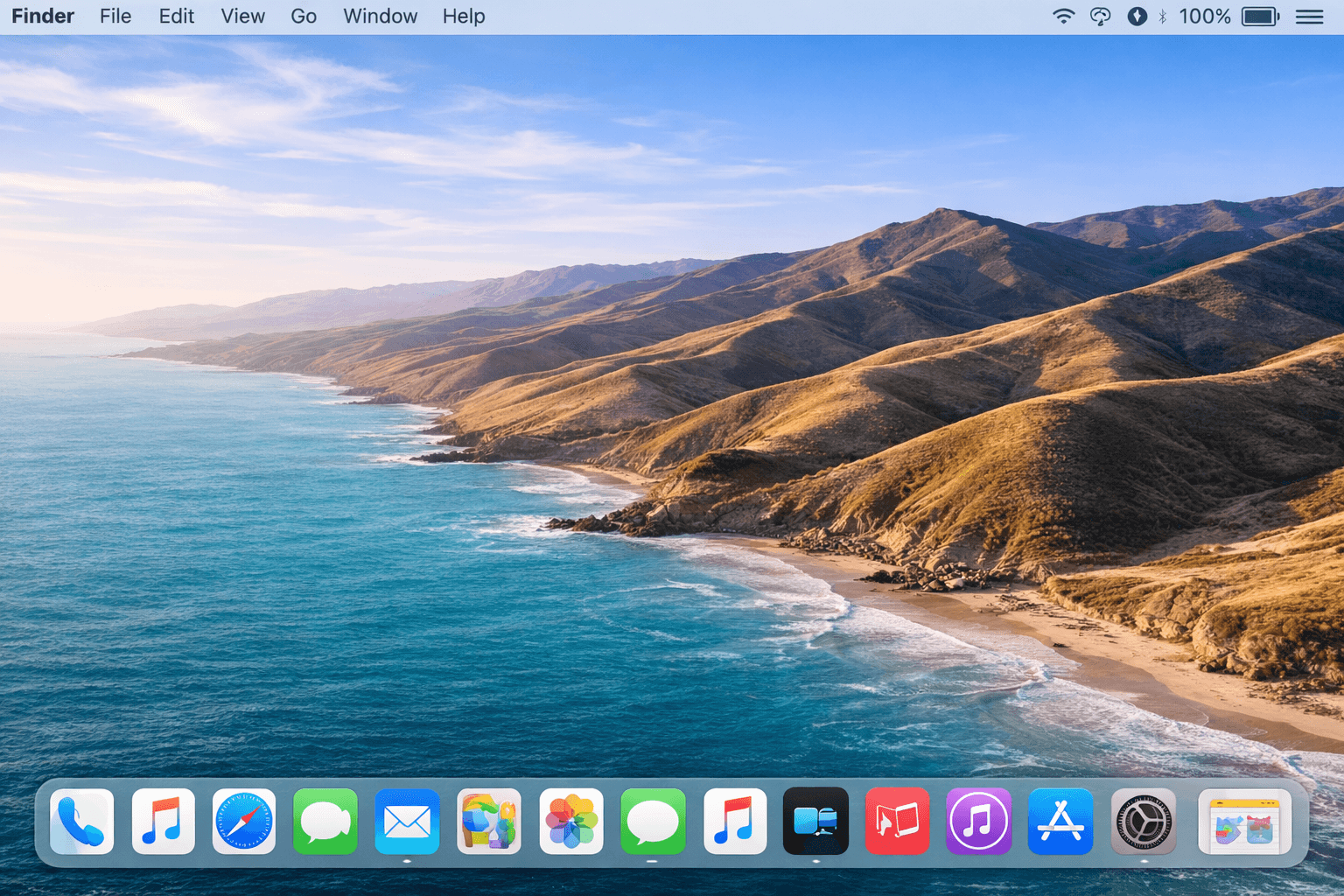The height and width of the screenshot is (896, 1344).
Task: Click the Wi-Fi icon in the menu bar
Action: coord(1063,16)
